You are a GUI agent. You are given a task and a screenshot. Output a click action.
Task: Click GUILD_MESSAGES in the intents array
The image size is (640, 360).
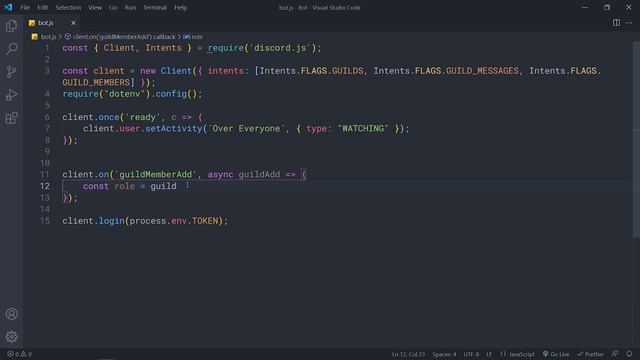pos(482,71)
